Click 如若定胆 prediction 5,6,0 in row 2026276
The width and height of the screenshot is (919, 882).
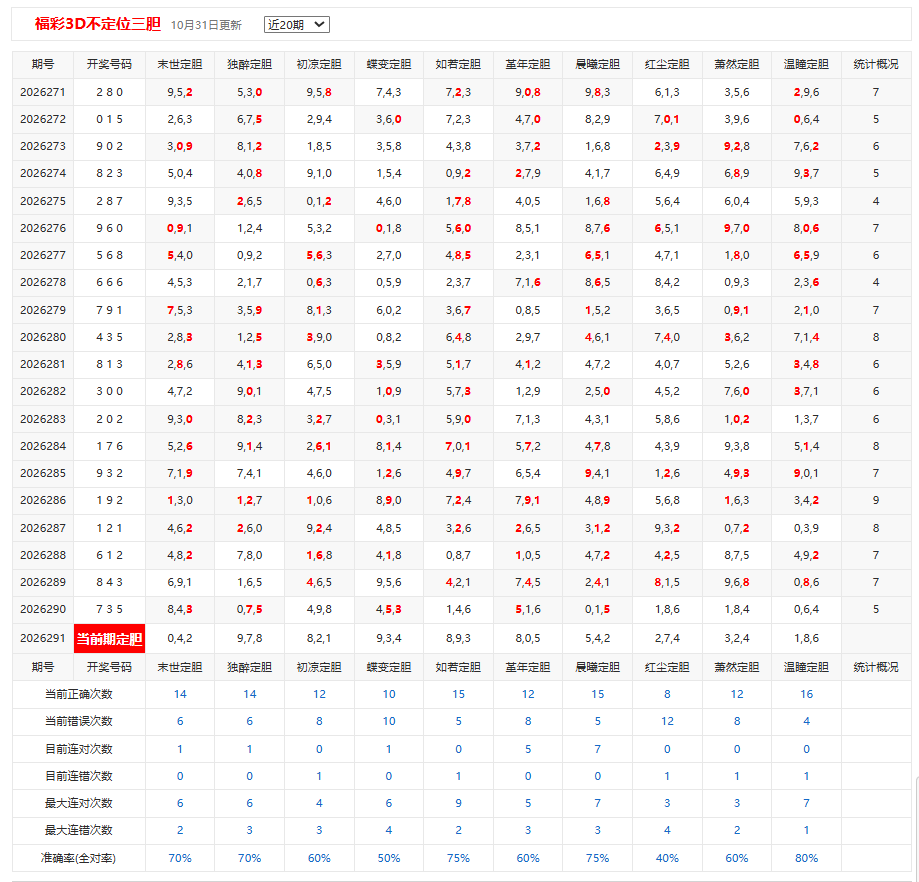[458, 228]
